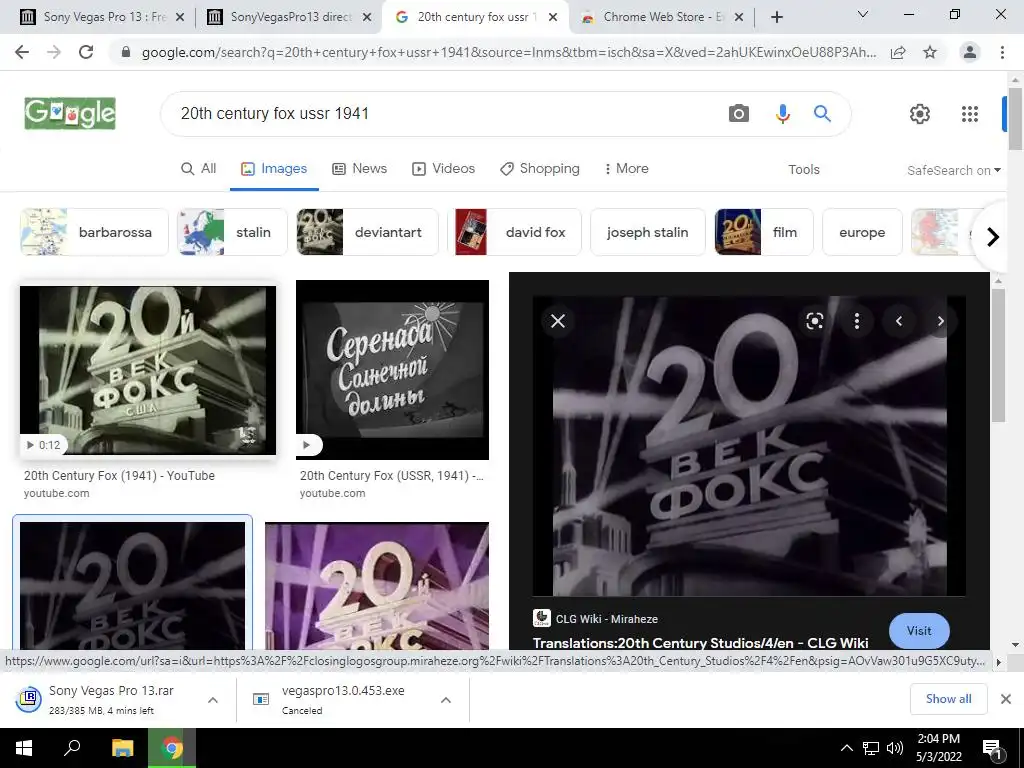Filter by deviantart suggestion chip

367,232
